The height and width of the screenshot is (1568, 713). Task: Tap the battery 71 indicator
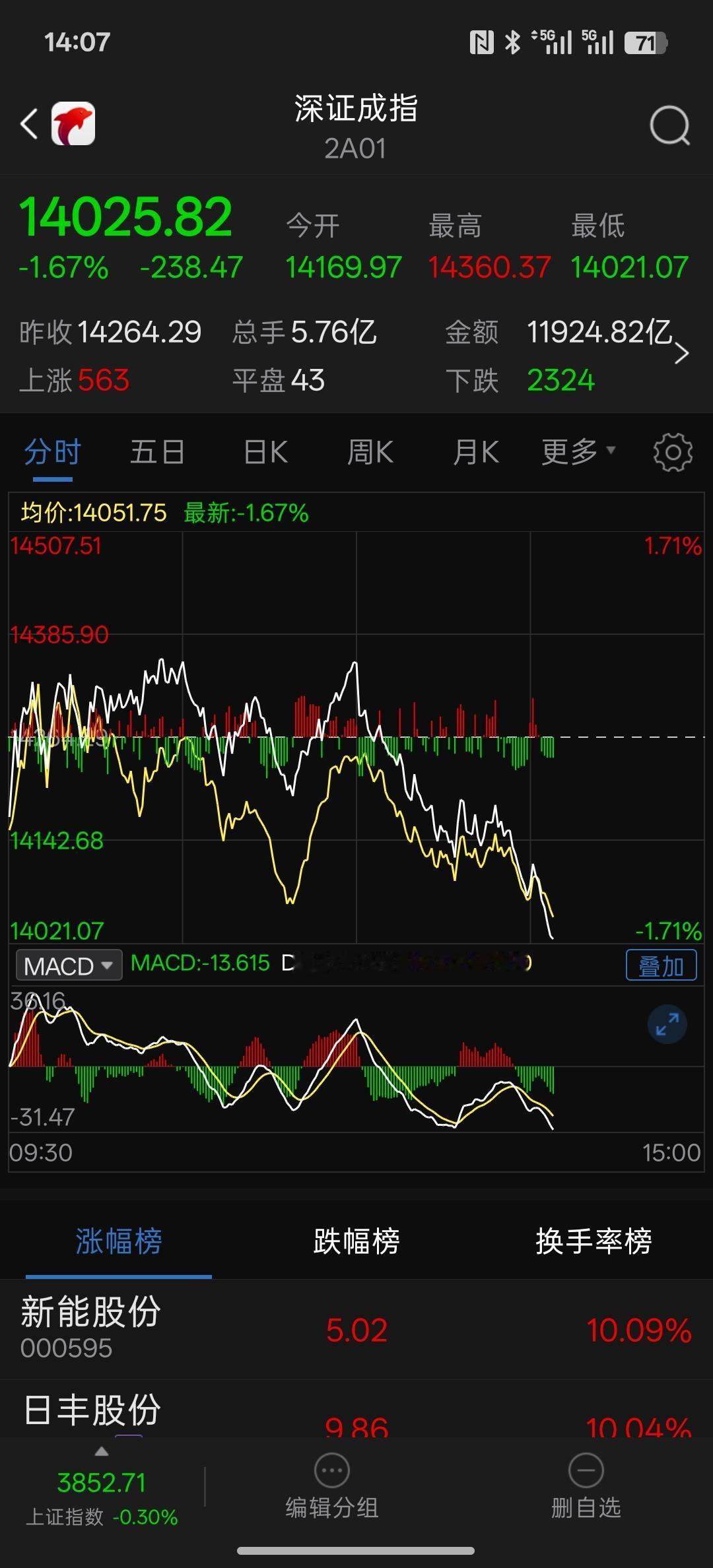click(646, 44)
